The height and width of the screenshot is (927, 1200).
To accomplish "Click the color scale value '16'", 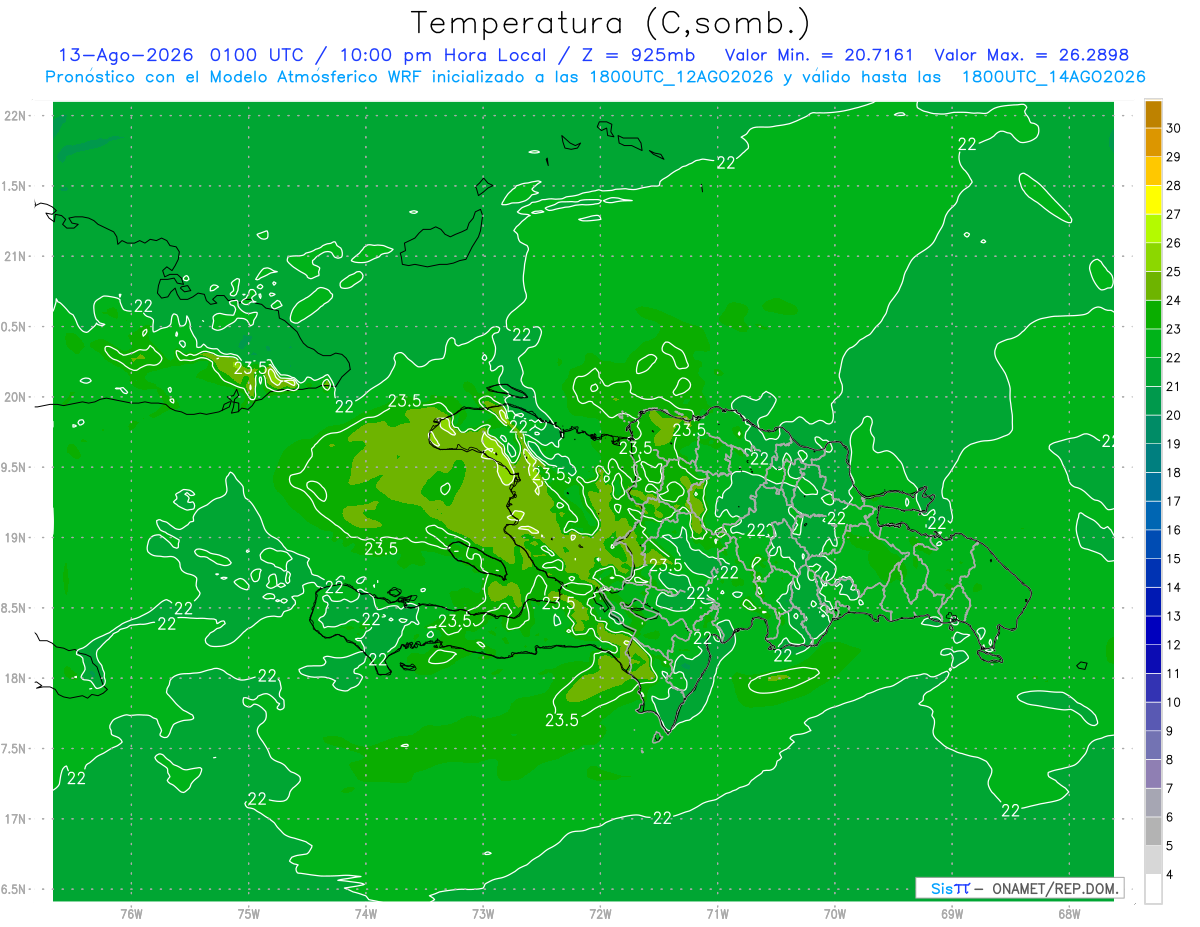I will (x=1174, y=530).
